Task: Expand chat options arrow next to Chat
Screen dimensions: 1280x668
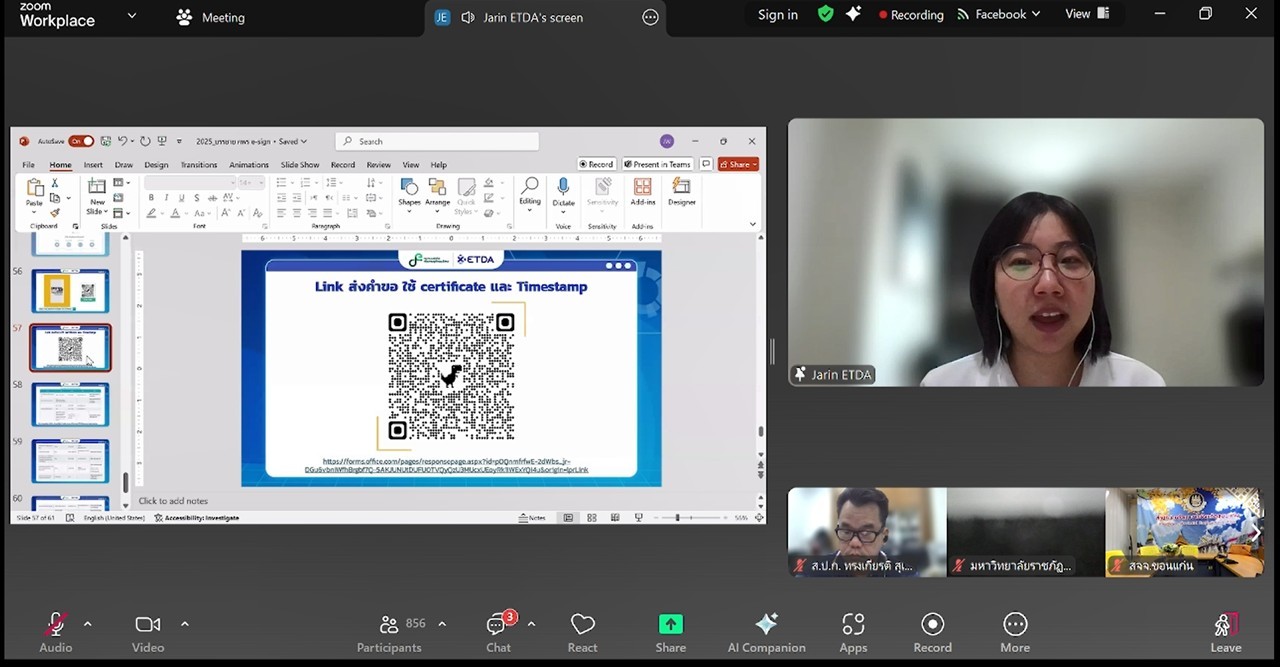Action: point(531,624)
